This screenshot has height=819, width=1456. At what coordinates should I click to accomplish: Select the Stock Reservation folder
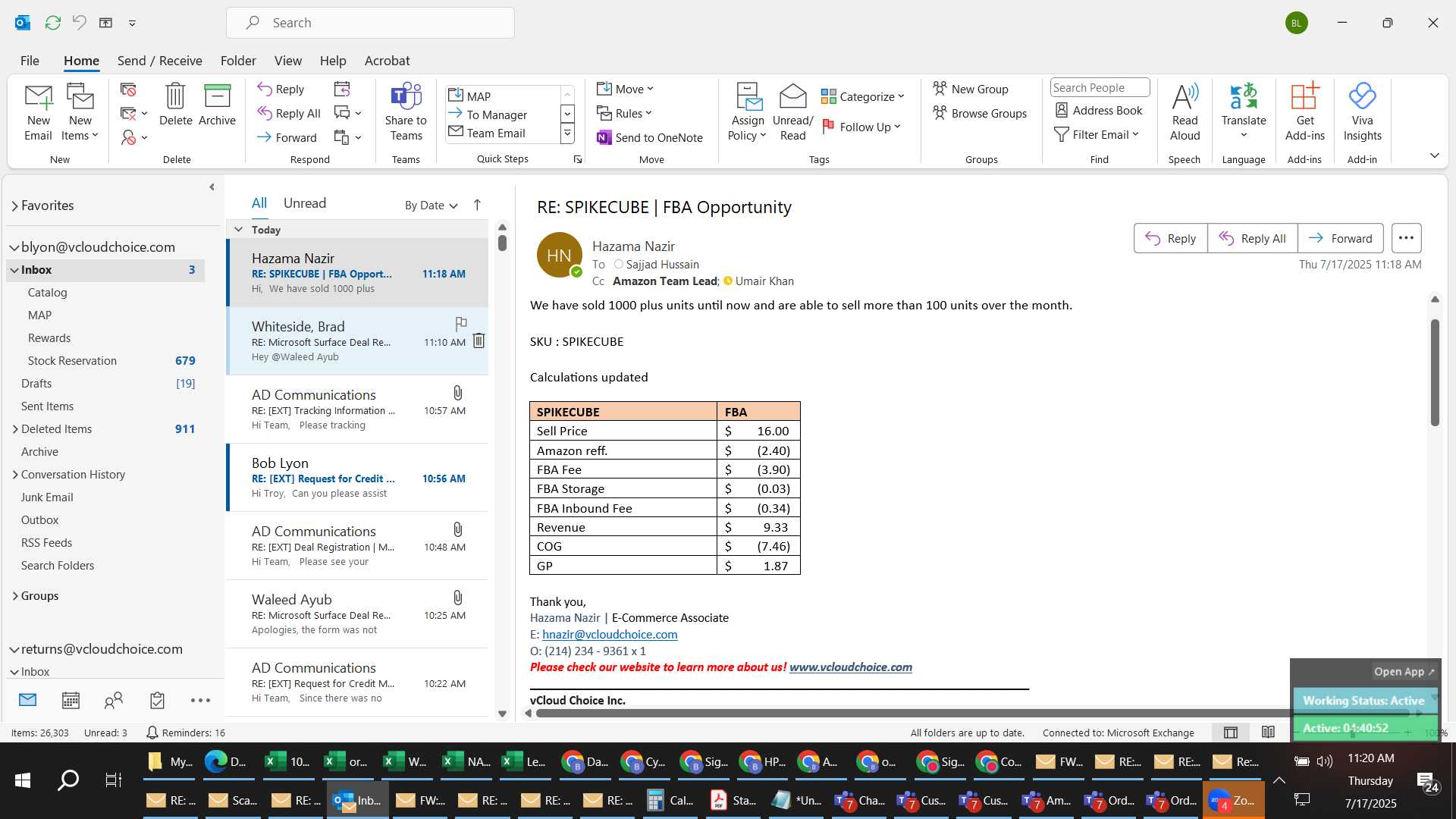(x=72, y=361)
